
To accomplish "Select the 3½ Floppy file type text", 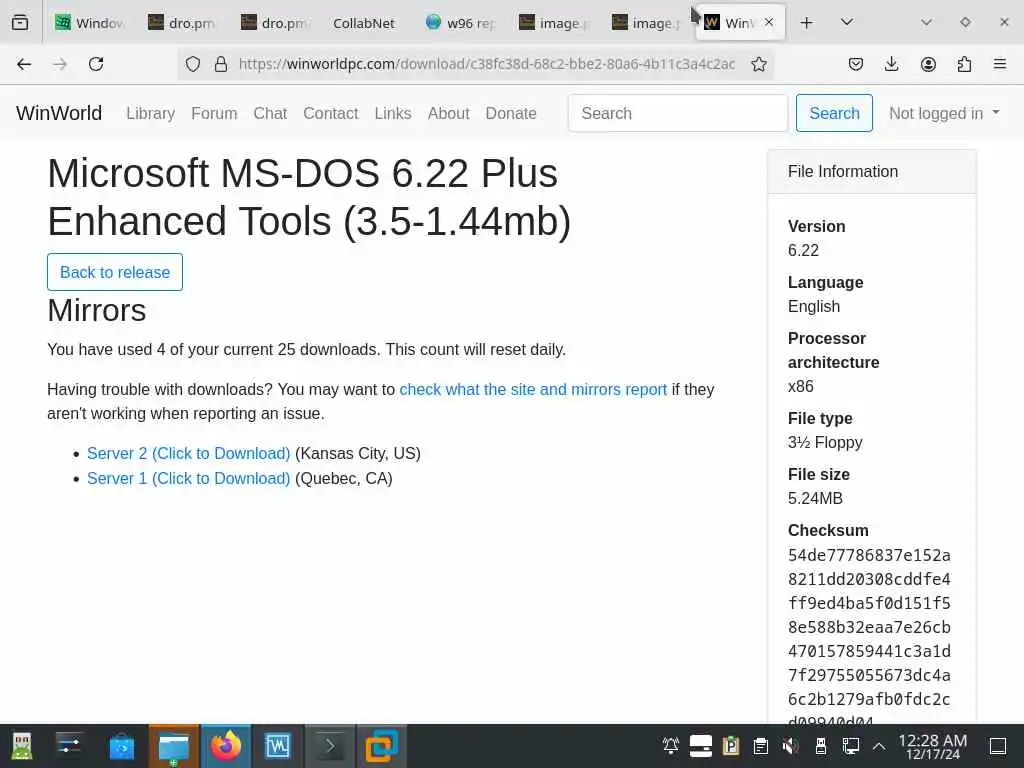I will pos(825,443).
